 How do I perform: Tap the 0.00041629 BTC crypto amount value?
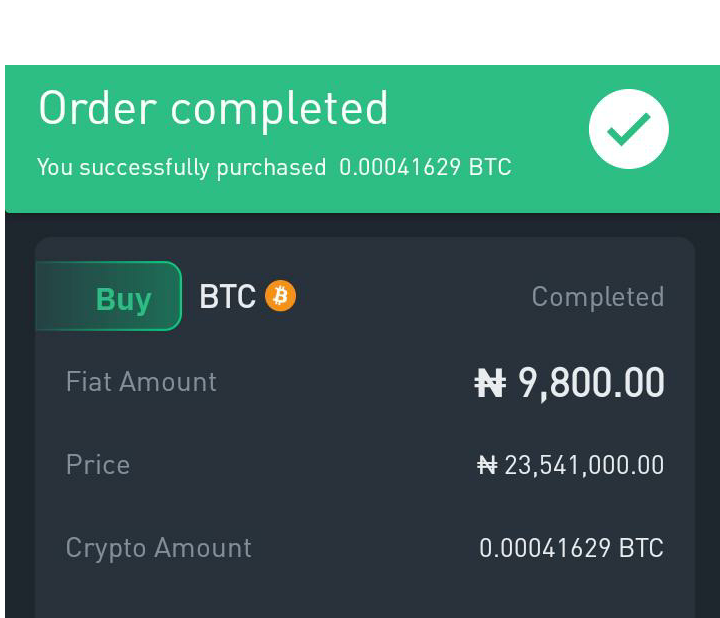pyautogui.click(x=571, y=548)
